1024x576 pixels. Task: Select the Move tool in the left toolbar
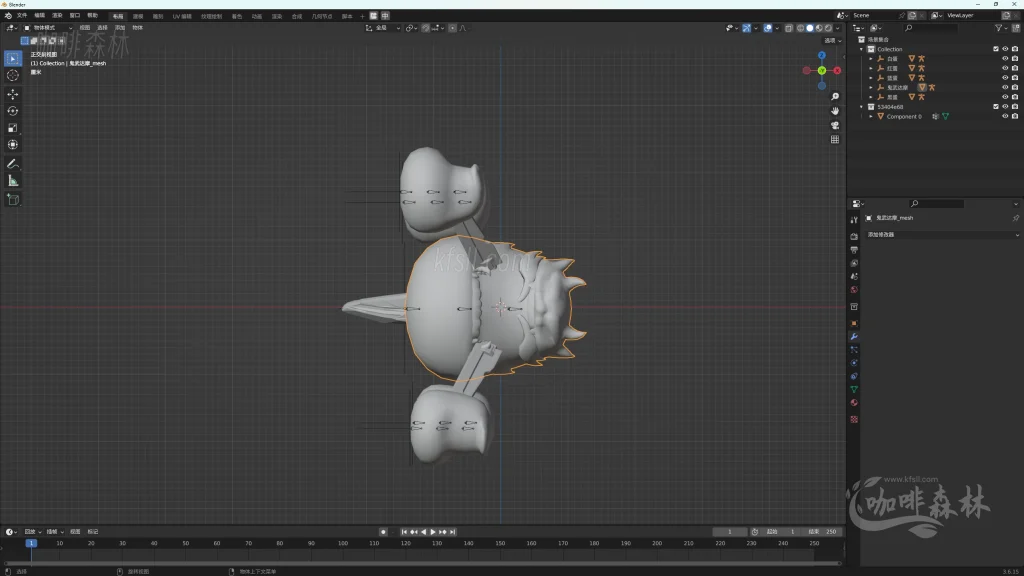[x=13, y=94]
